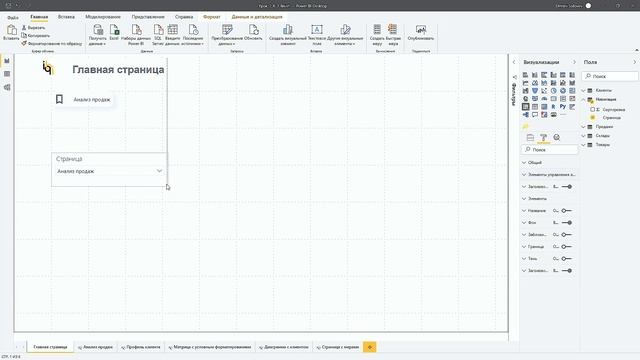The height and width of the screenshot is (360, 640).
Task: Open the Формат ribbon tab
Action: point(211,17)
